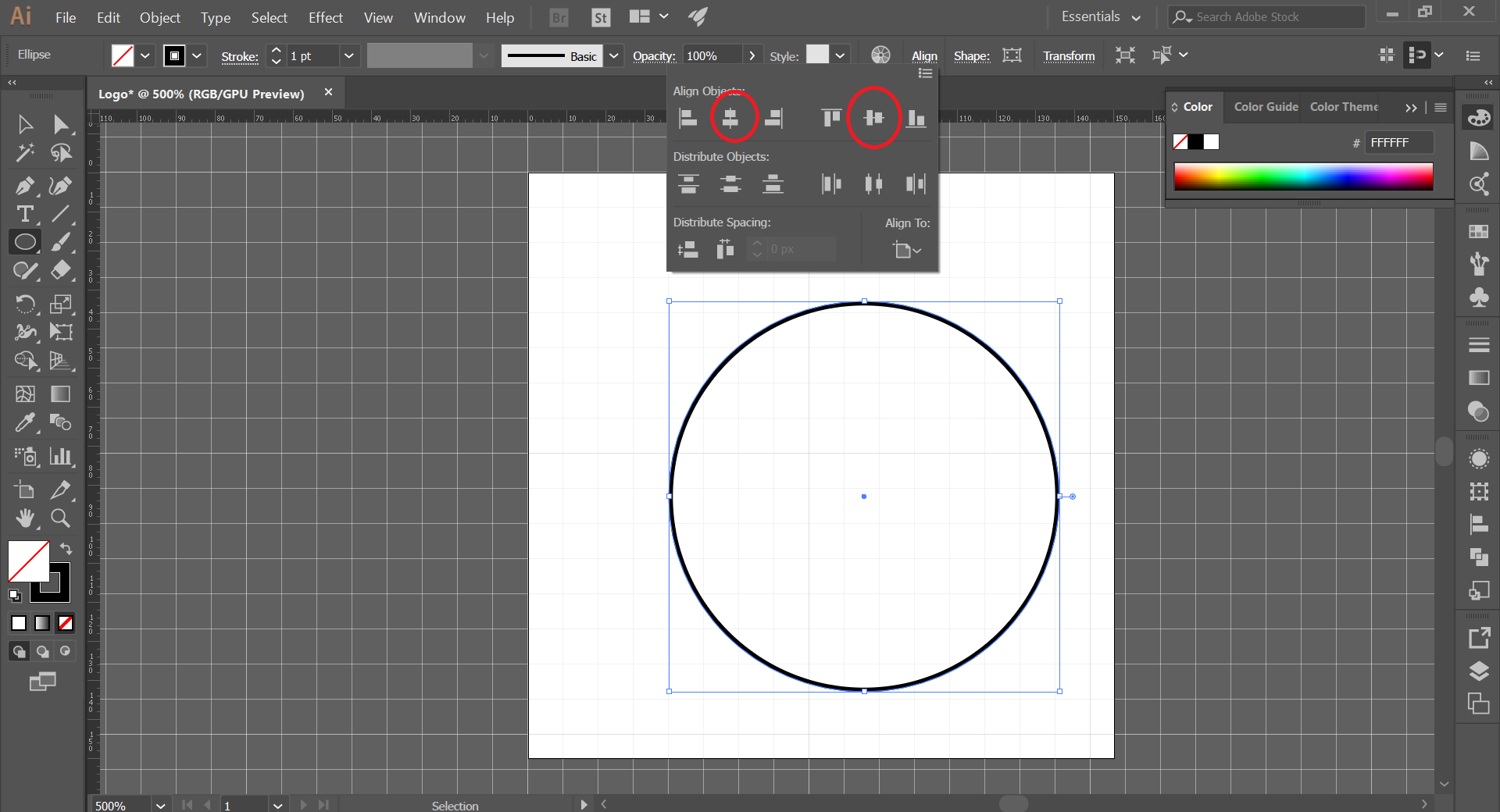
Task: Click Vertical Align Bottom icon
Action: 916,118
